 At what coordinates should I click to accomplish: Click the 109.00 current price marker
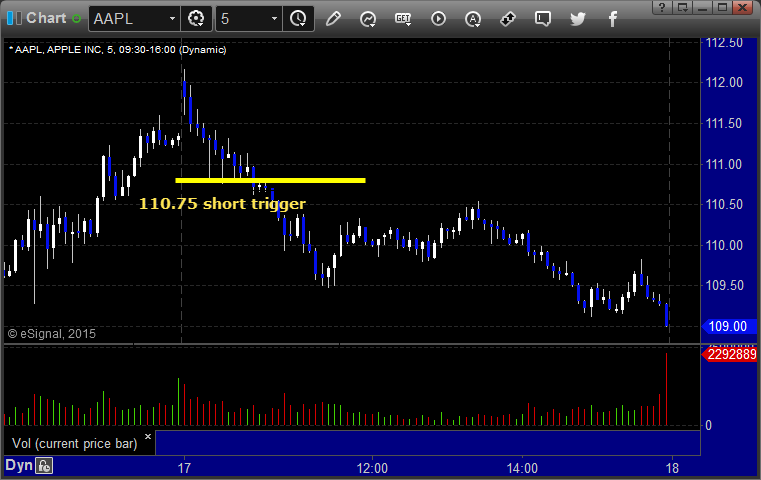[x=728, y=326]
